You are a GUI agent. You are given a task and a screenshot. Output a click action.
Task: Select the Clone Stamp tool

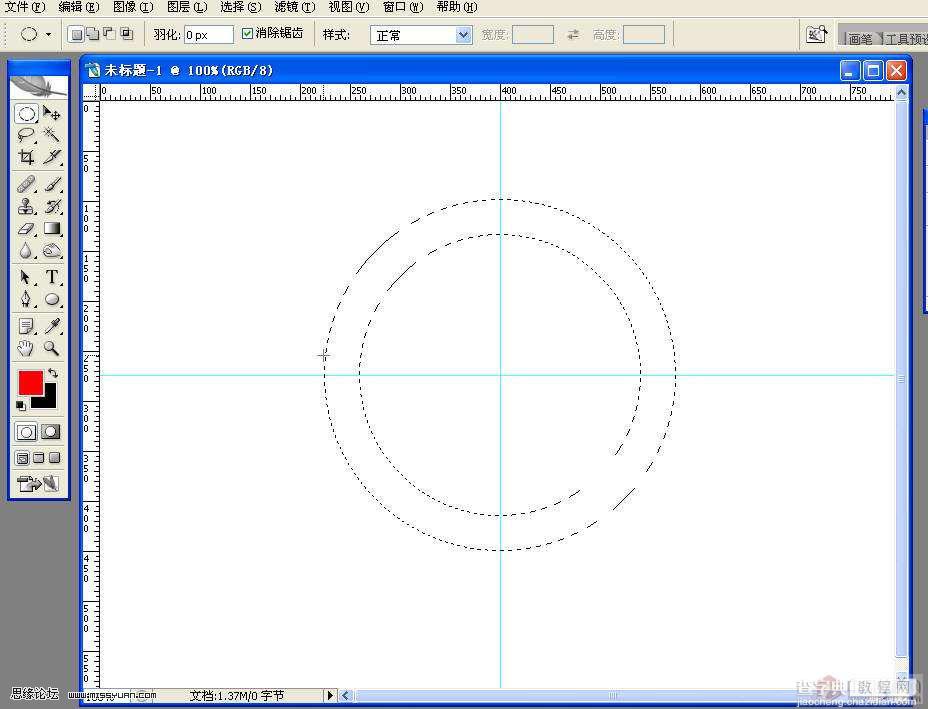click(26, 207)
